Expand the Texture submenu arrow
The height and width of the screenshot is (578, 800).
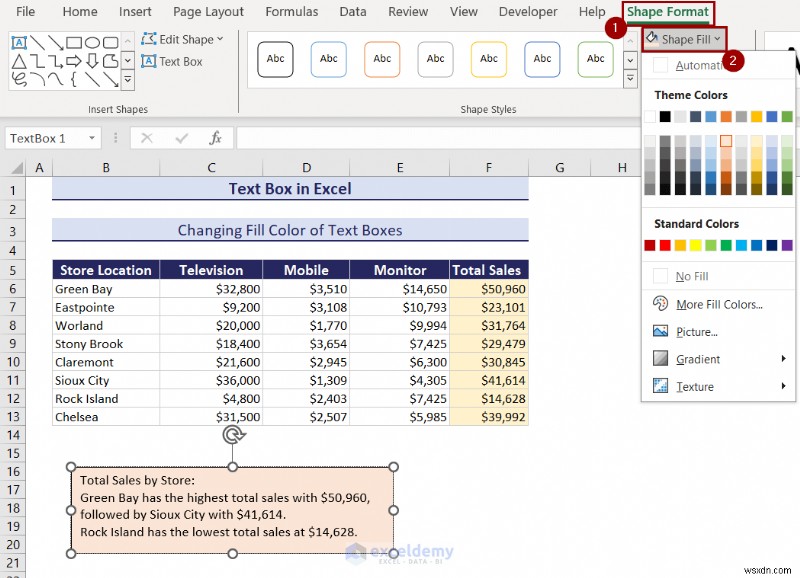tap(783, 386)
